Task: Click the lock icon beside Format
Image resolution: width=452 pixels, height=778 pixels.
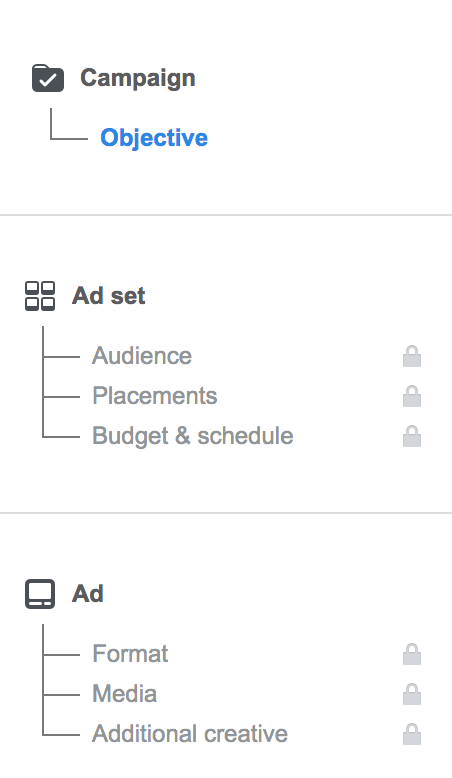Action: coord(412,654)
